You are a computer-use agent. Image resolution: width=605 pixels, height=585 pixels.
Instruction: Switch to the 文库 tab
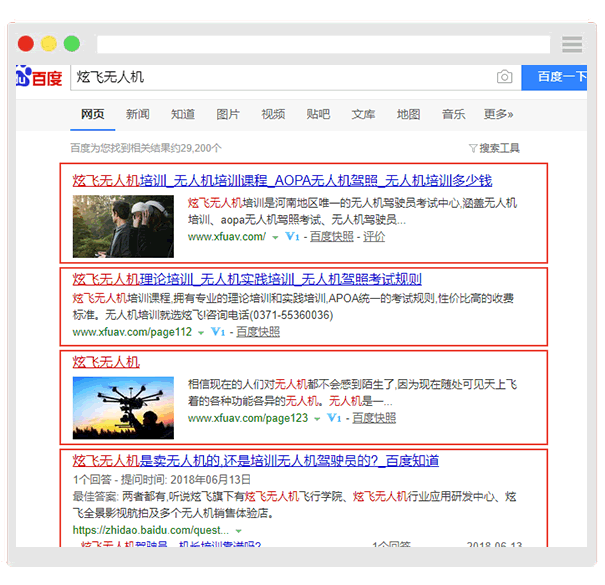pos(363,114)
